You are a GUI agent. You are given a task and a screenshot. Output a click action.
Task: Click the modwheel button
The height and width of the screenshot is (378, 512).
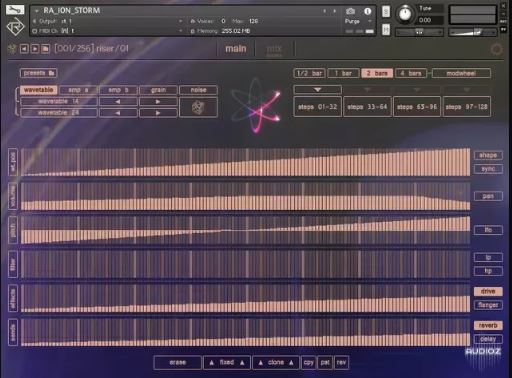click(461, 73)
